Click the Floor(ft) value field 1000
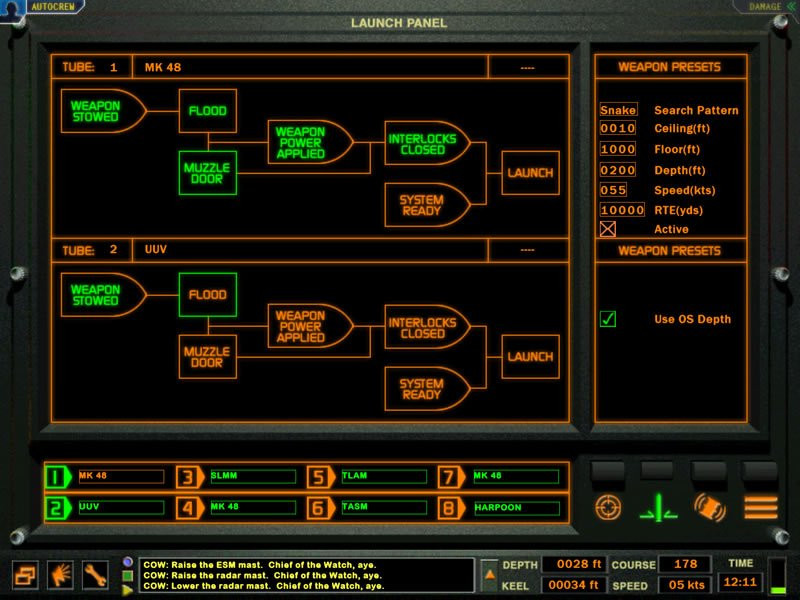The height and width of the screenshot is (600, 800). 618,149
